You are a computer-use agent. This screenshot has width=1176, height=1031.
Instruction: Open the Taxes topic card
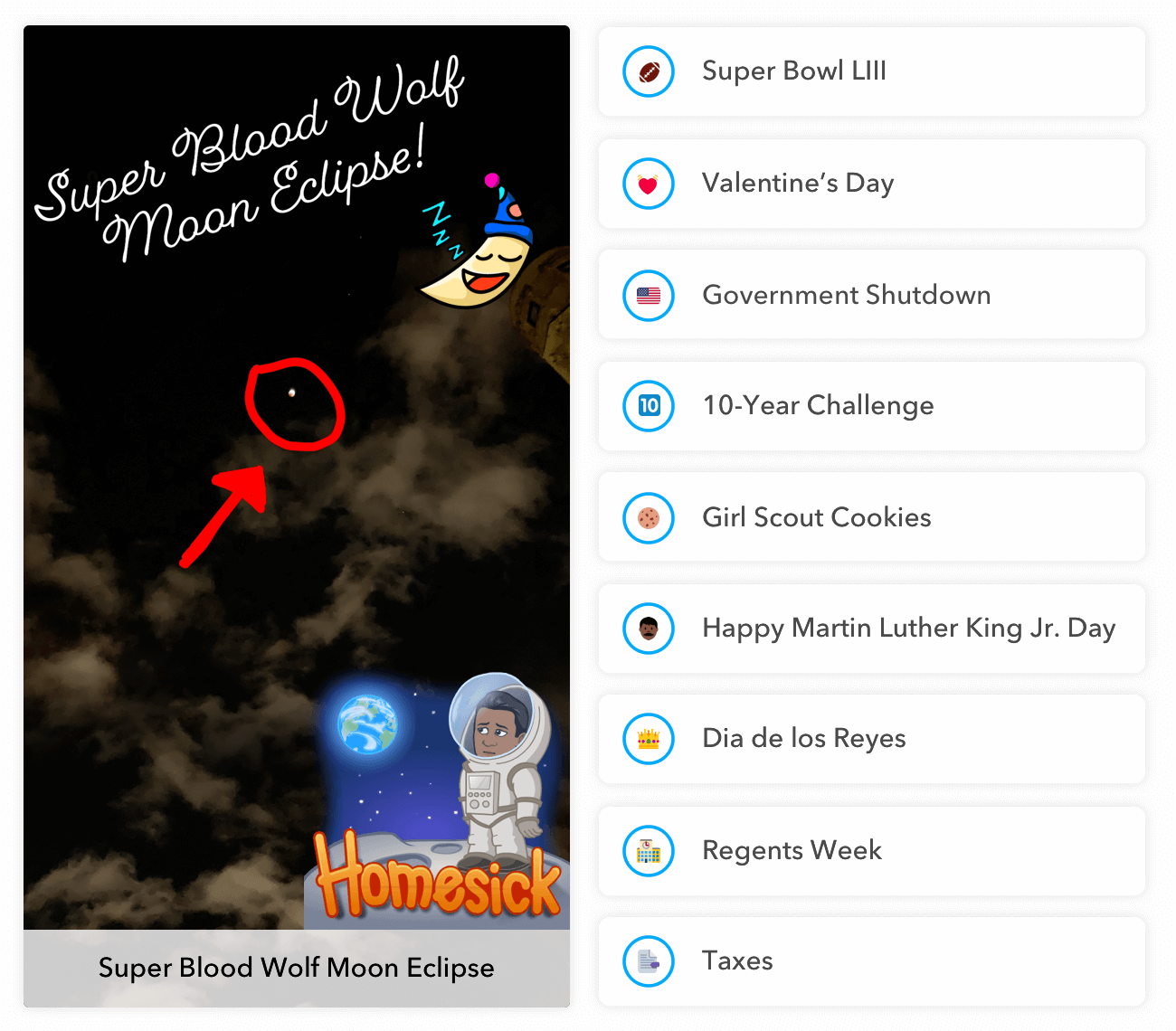872,961
